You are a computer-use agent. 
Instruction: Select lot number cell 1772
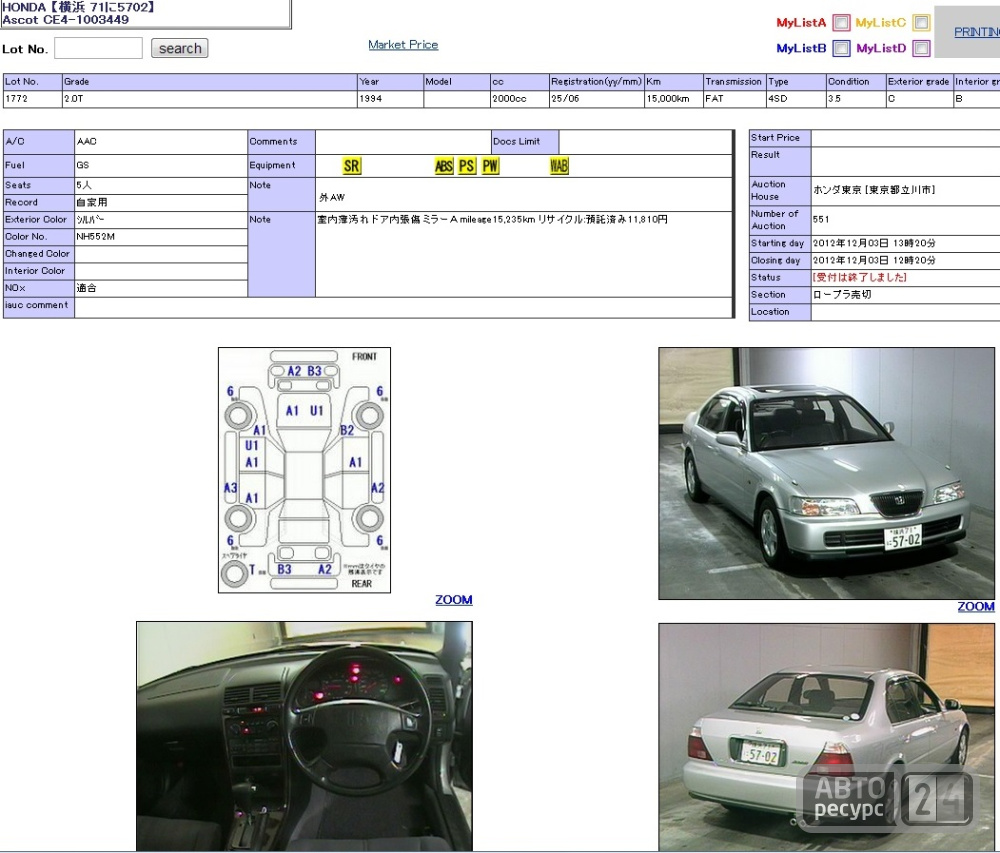[x=33, y=99]
